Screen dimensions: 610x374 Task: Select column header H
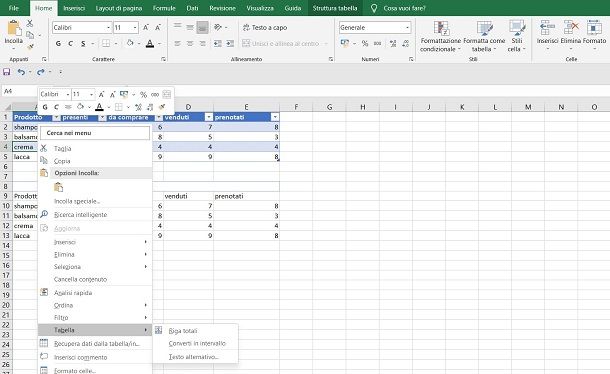(363, 107)
